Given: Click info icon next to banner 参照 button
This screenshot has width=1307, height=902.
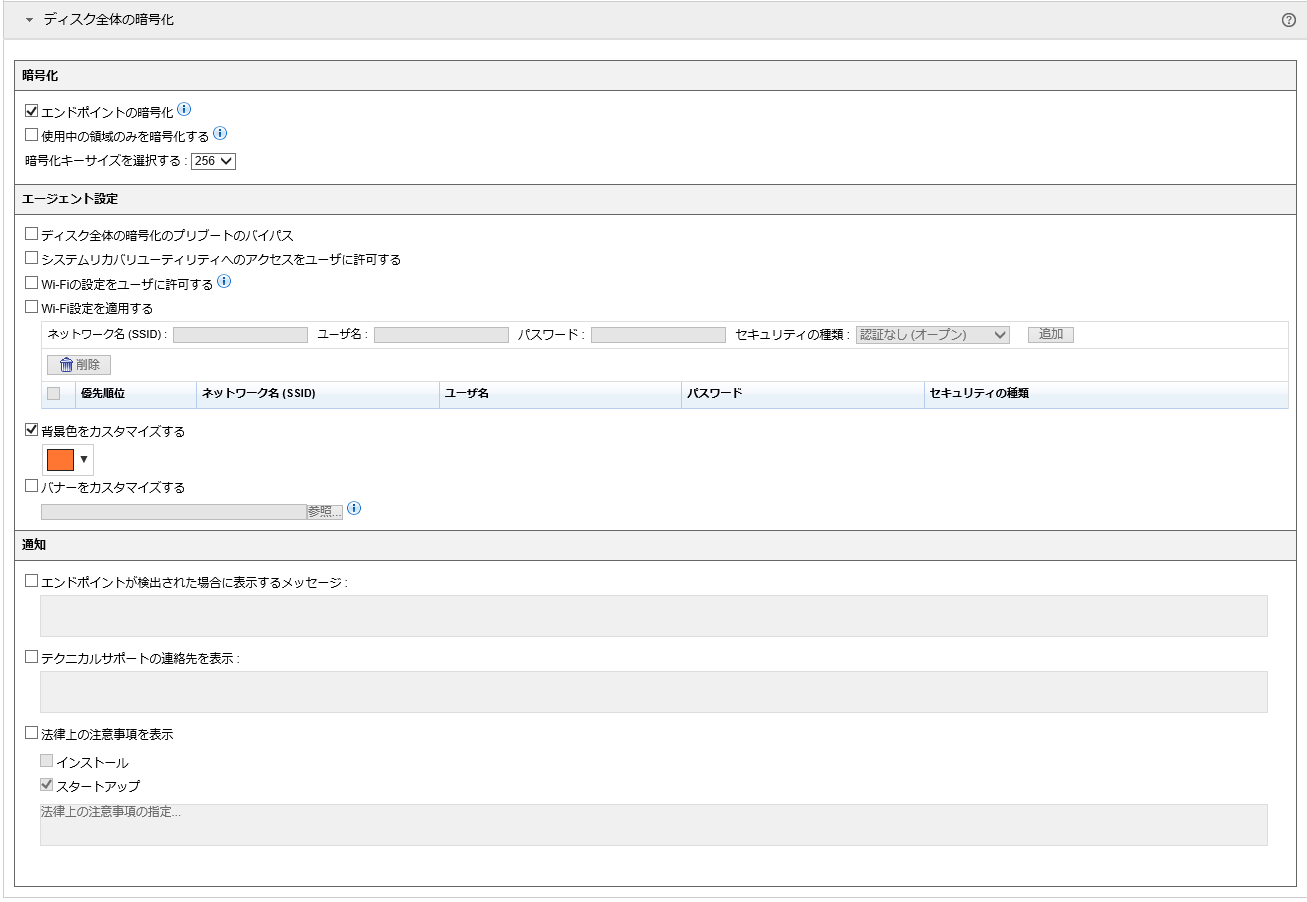Looking at the screenshot, I should click(354, 508).
